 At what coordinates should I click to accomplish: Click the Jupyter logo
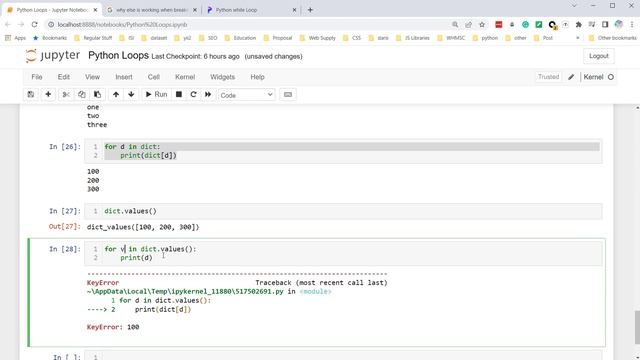[x=53, y=56]
